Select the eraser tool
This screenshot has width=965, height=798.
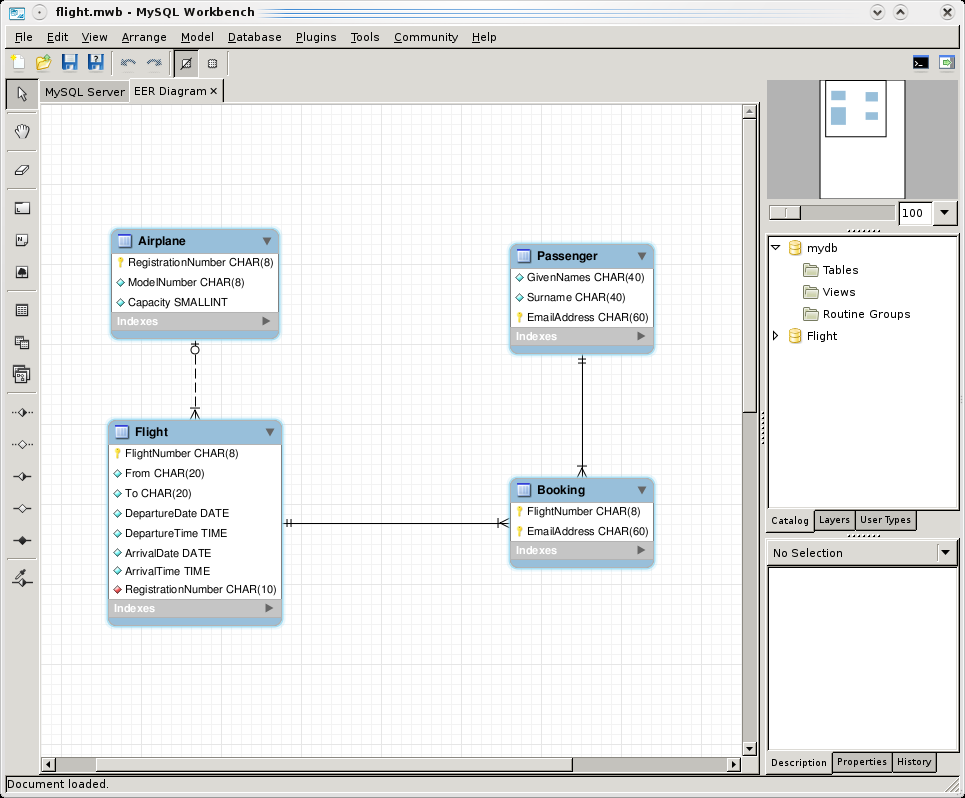pyautogui.click(x=22, y=170)
